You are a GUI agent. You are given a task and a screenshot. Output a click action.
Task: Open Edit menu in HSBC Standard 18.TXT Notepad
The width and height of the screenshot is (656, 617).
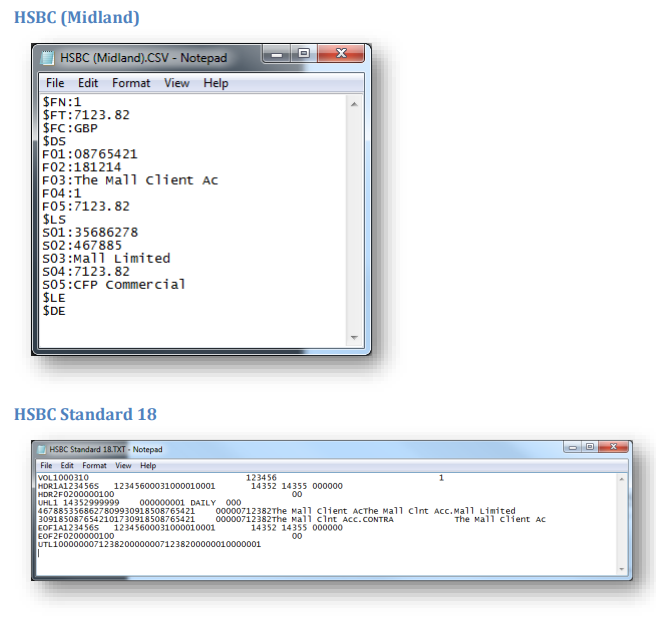(x=67, y=466)
